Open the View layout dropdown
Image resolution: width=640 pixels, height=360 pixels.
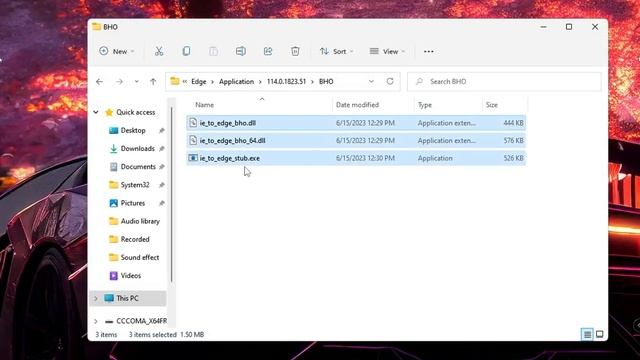[387, 51]
